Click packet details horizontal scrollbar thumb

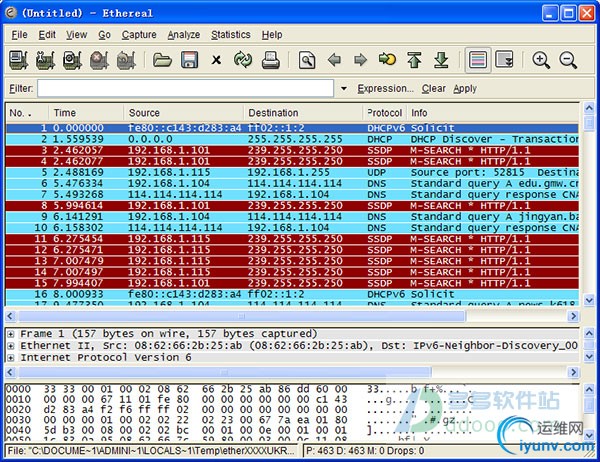tap(225, 372)
